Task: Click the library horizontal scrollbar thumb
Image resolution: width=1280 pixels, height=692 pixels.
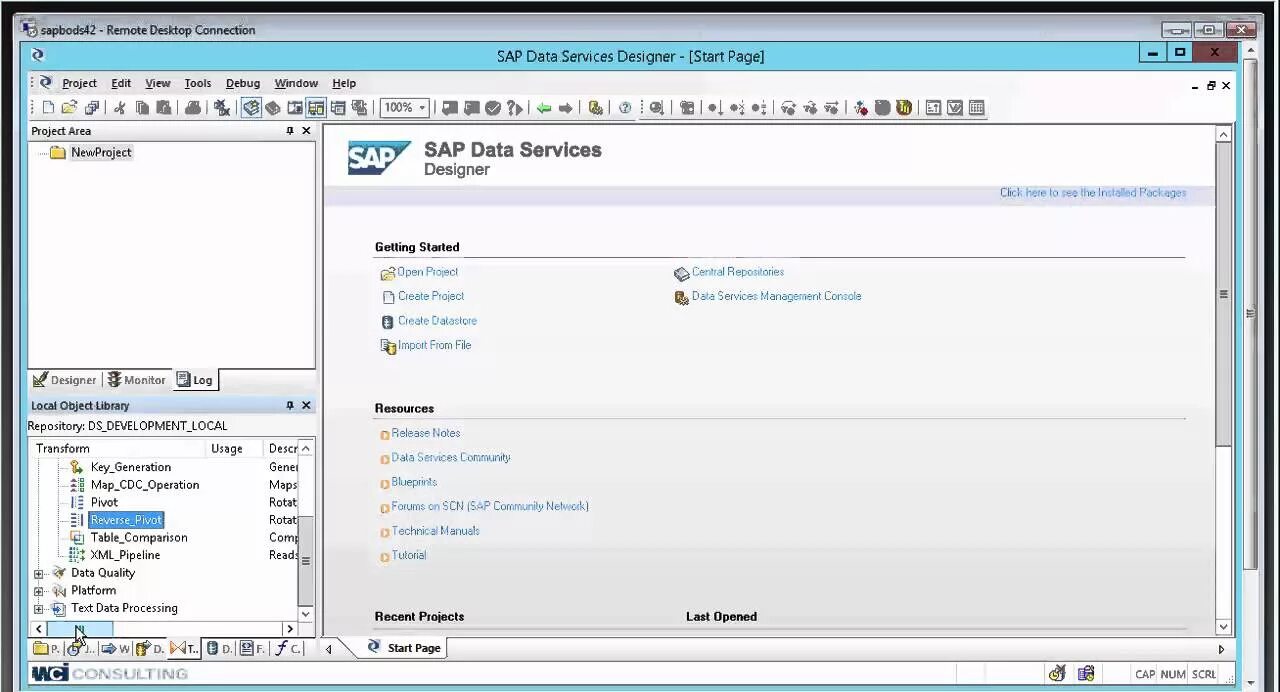Action: point(80,629)
